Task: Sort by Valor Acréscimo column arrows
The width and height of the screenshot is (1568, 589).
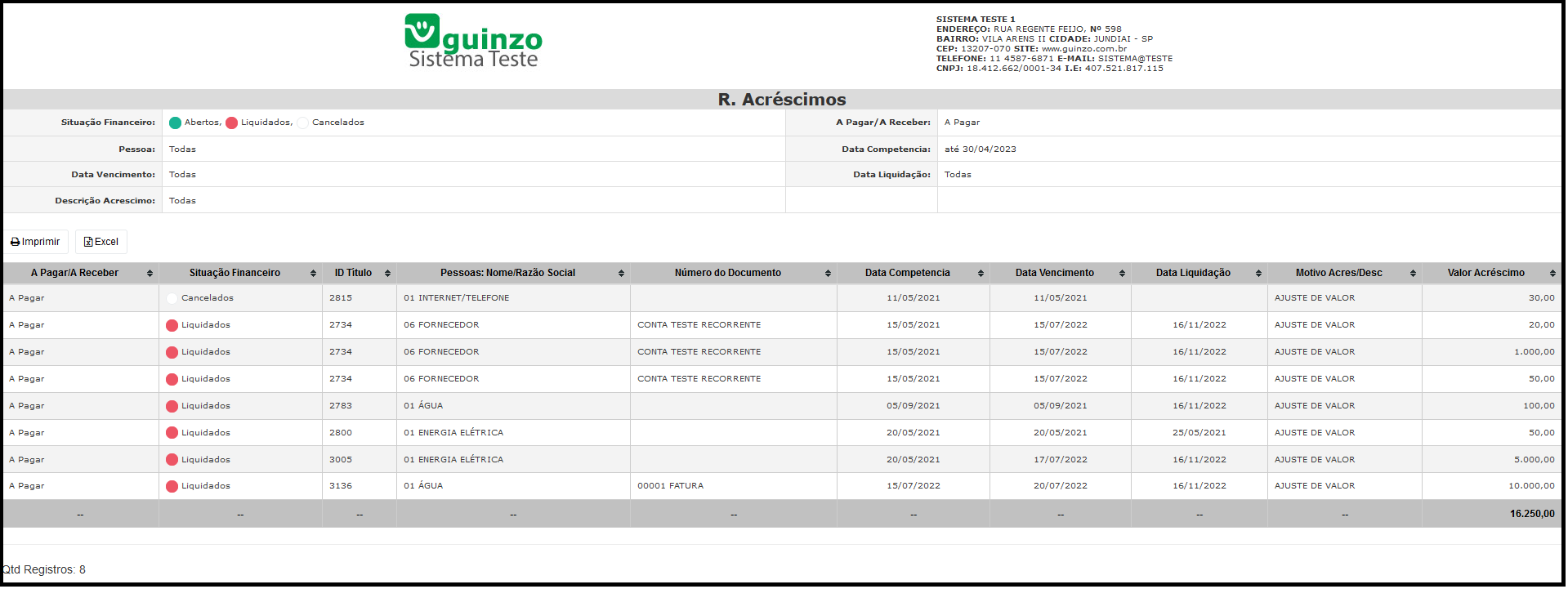Action: (x=1552, y=274)
